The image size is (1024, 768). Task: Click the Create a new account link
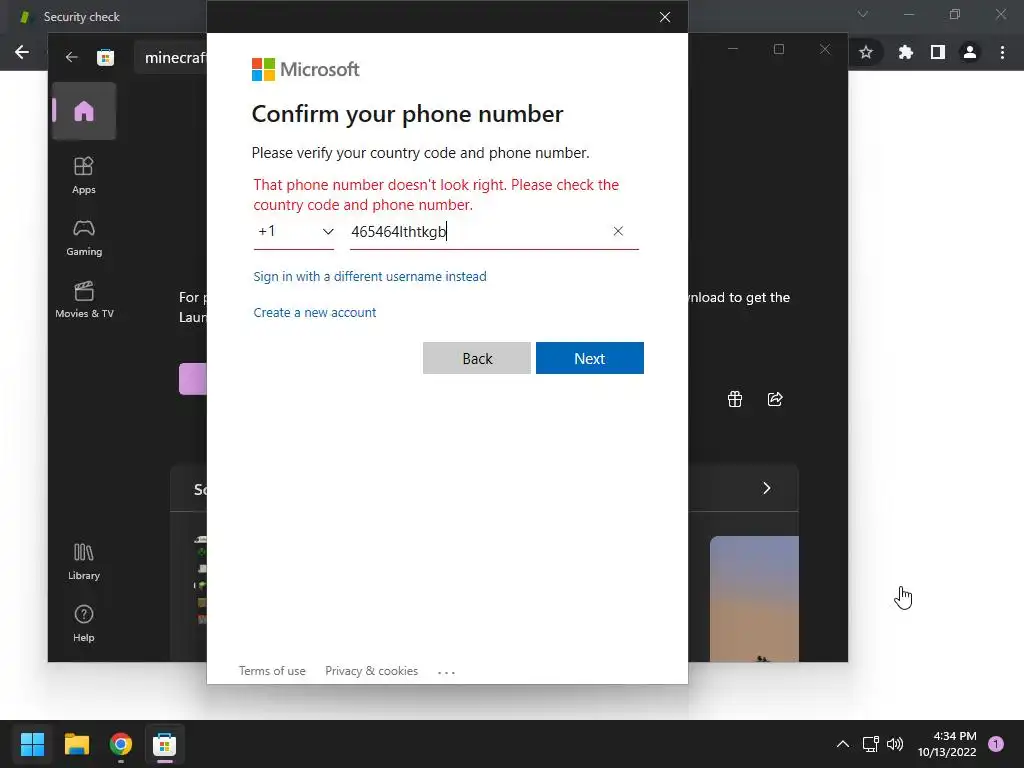[315, 312]
